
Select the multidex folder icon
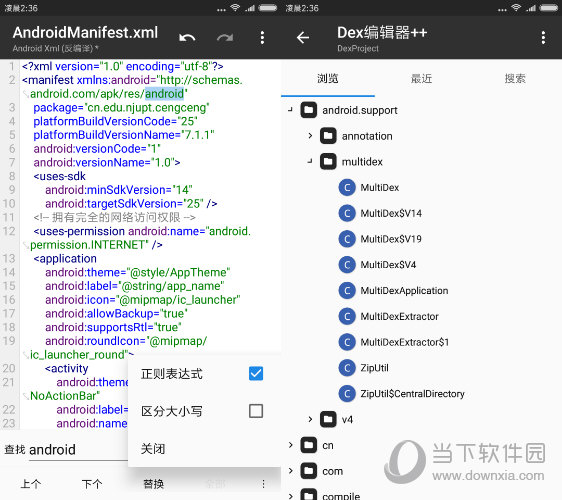(x=328, y=162)
